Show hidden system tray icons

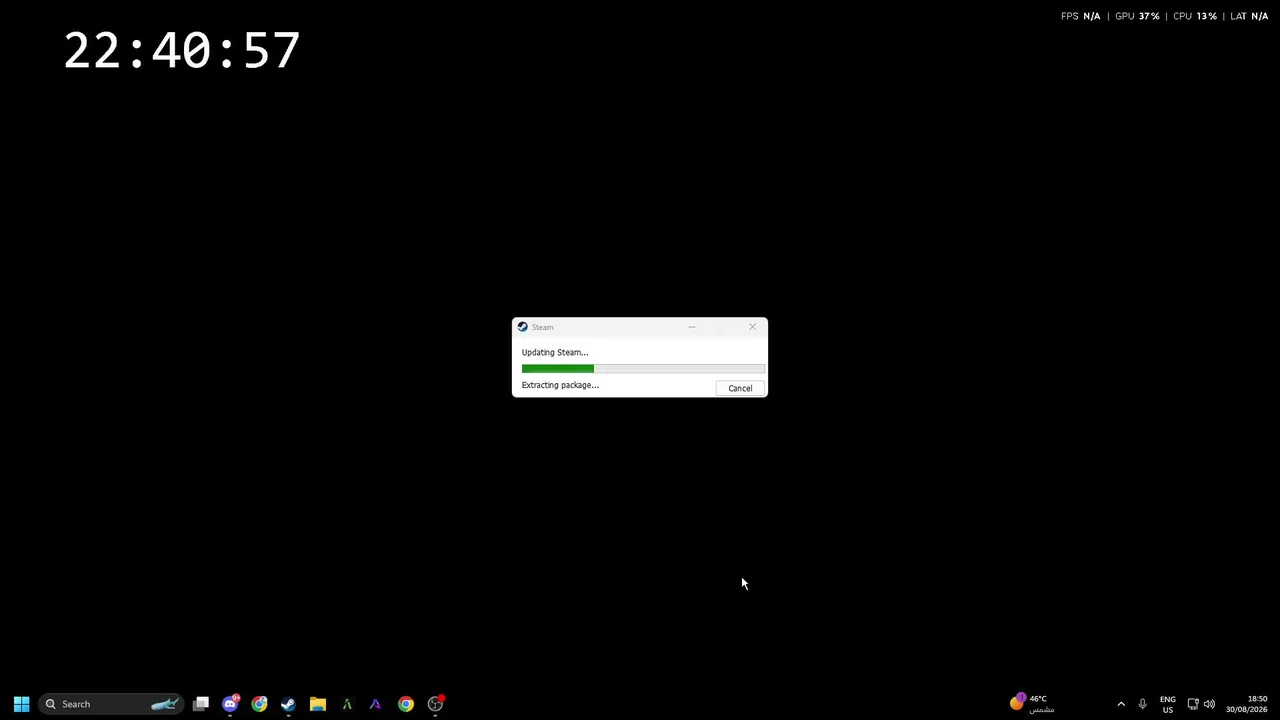pos(1121,704)
